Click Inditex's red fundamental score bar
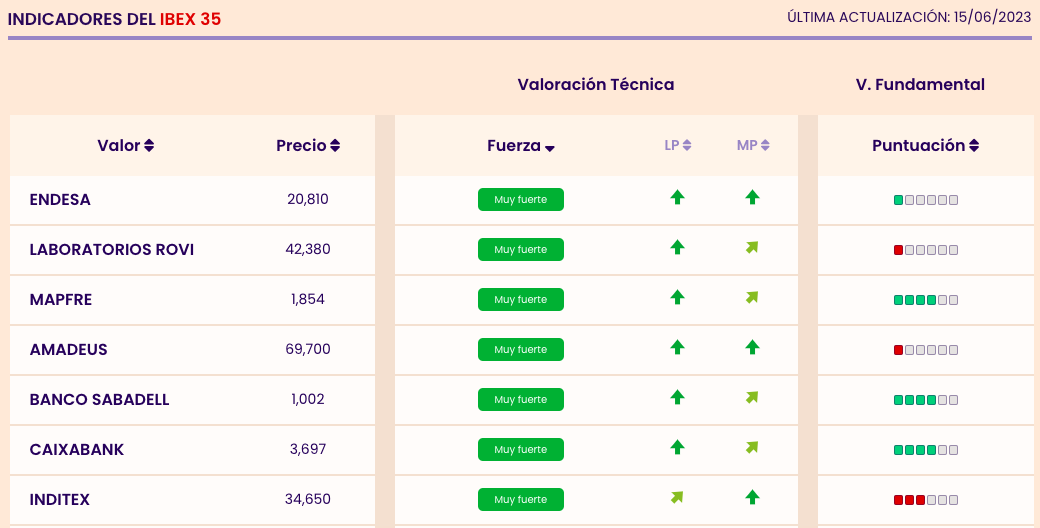Image resolution: width=1040 pixels, height=528 pixels. tap(926, 500)
